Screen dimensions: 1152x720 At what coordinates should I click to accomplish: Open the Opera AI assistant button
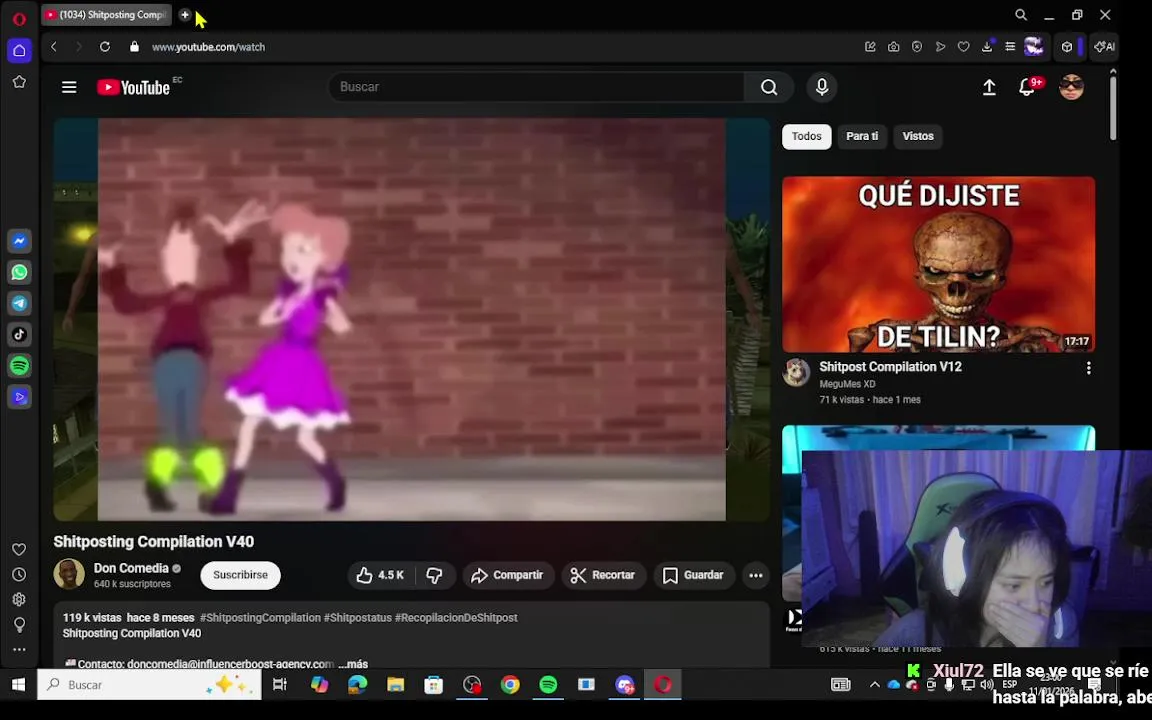point(1104,46)
